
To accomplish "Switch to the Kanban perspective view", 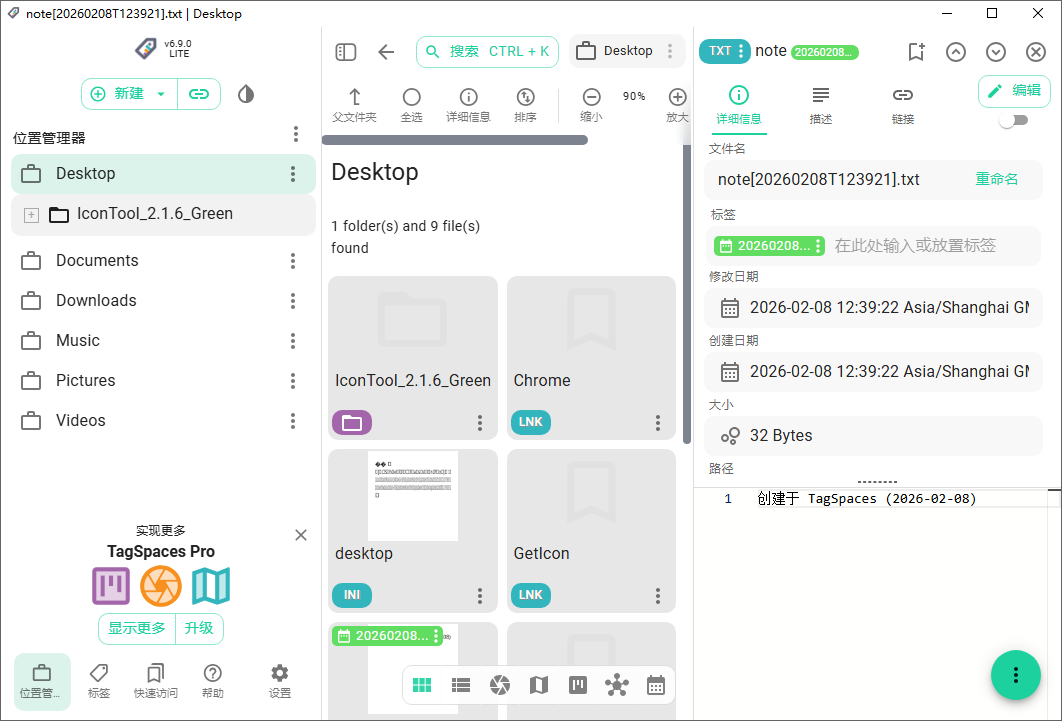I will pyautogui.click(x=578, y=685).
